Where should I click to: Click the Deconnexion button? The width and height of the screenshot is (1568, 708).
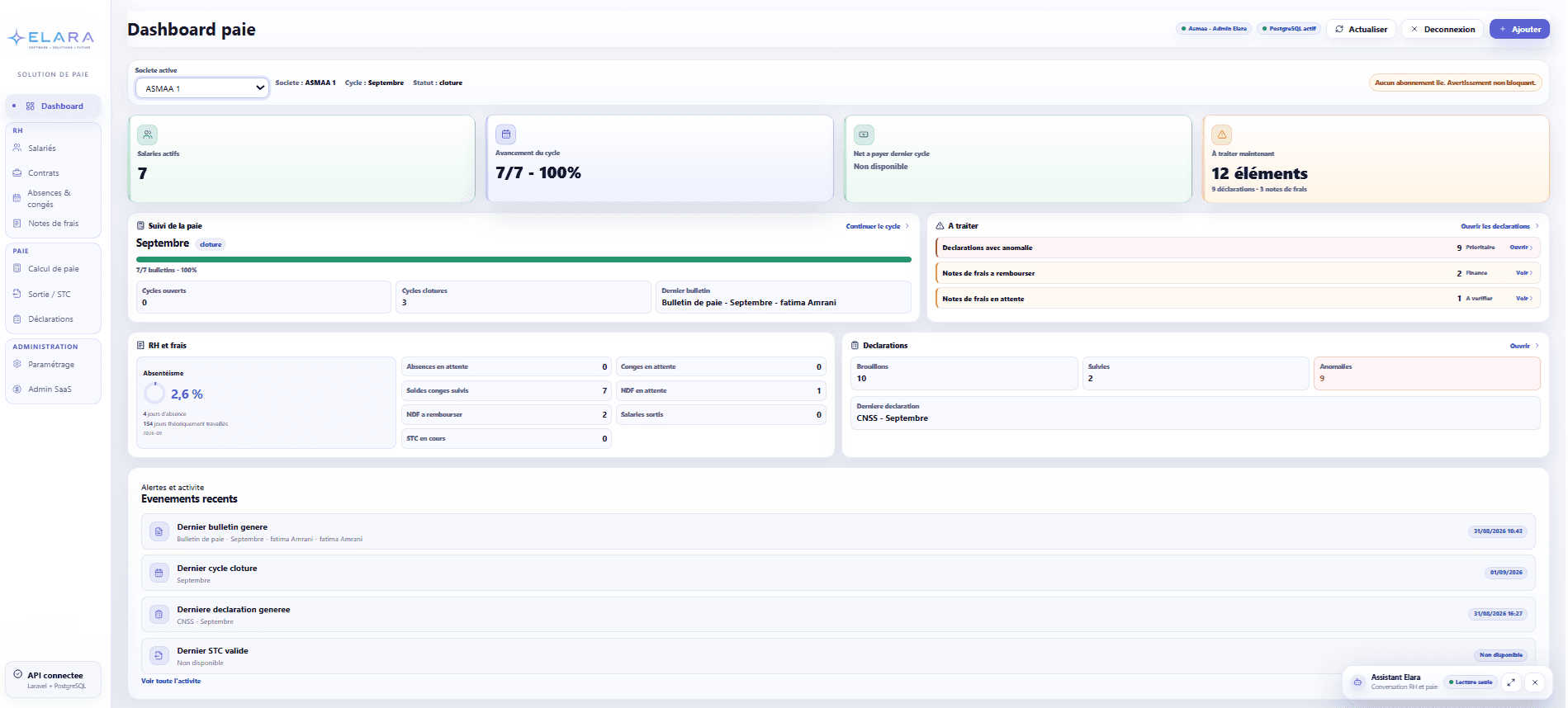coord(1442,29)
